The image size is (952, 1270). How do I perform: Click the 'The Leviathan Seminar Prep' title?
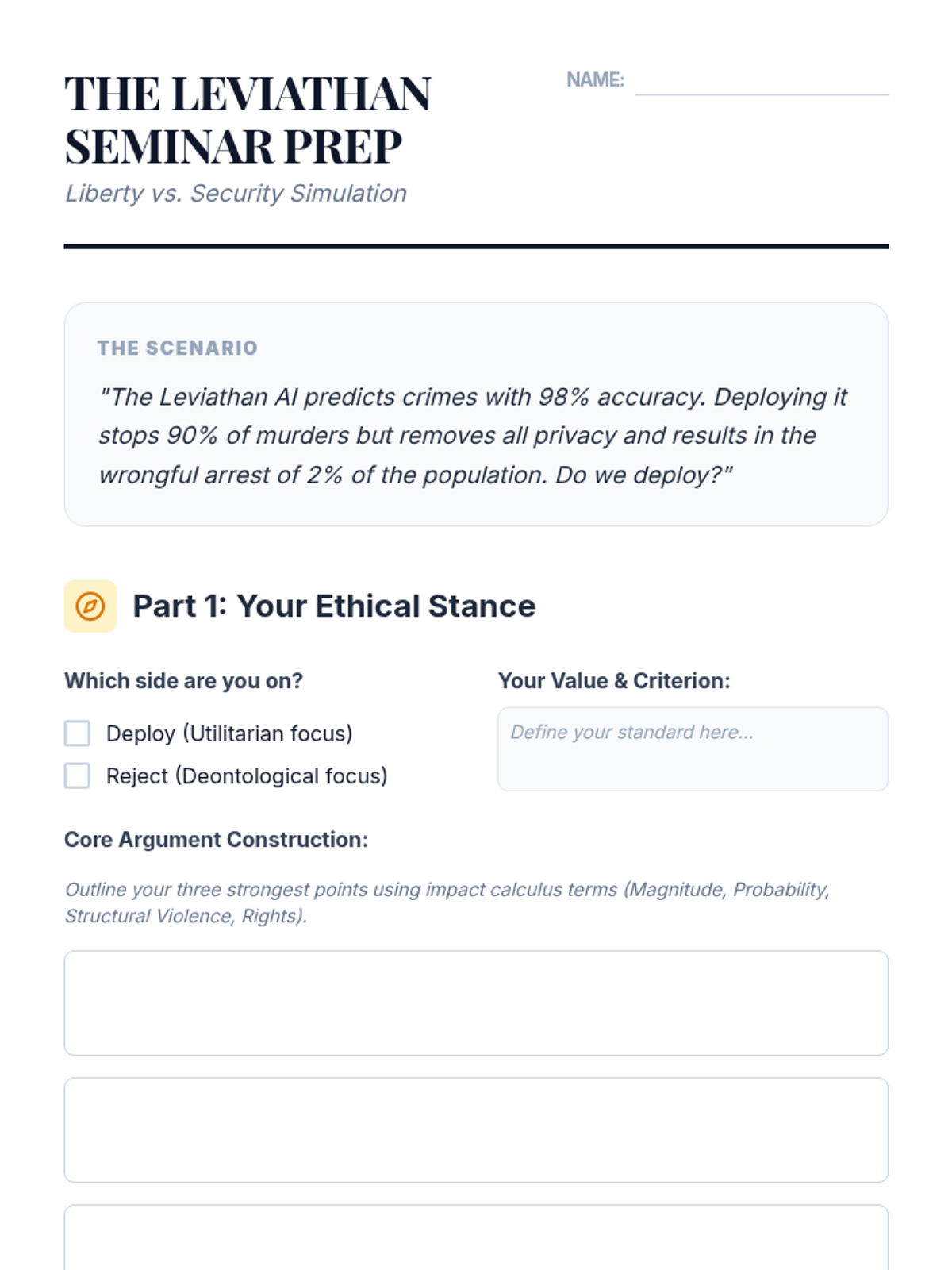pyautogui.click(x=248, y=120)
